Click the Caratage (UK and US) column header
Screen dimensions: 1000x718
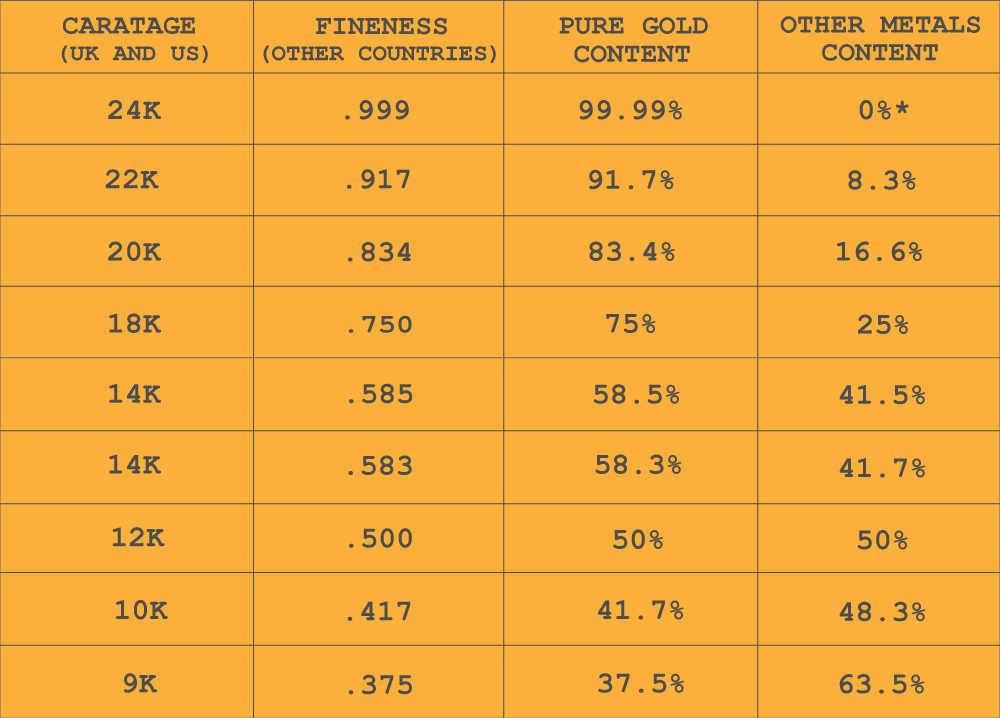pos(134,40)
